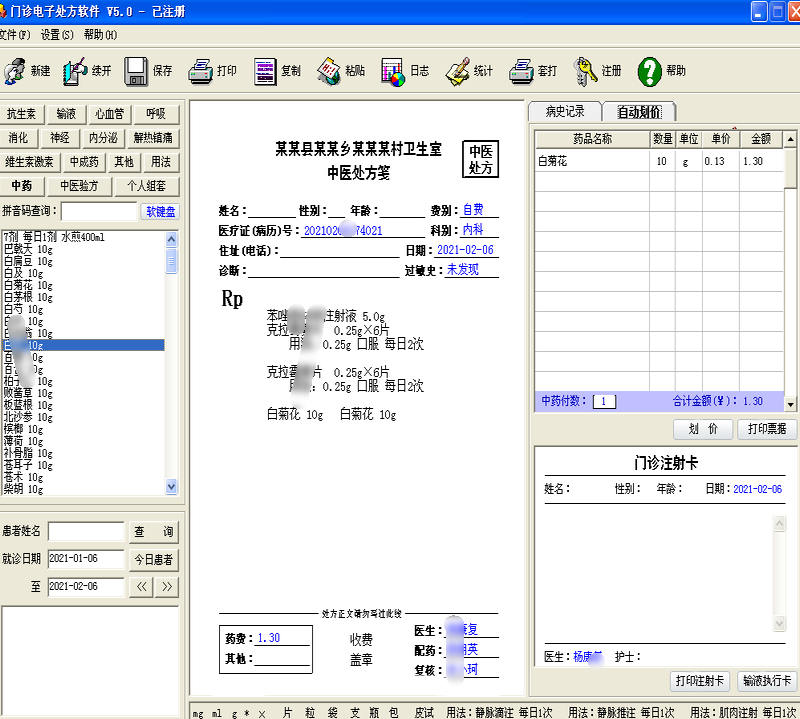Click the next date range arrow button
This screenshot has height=719, width=800.
(x=167, y=586)
